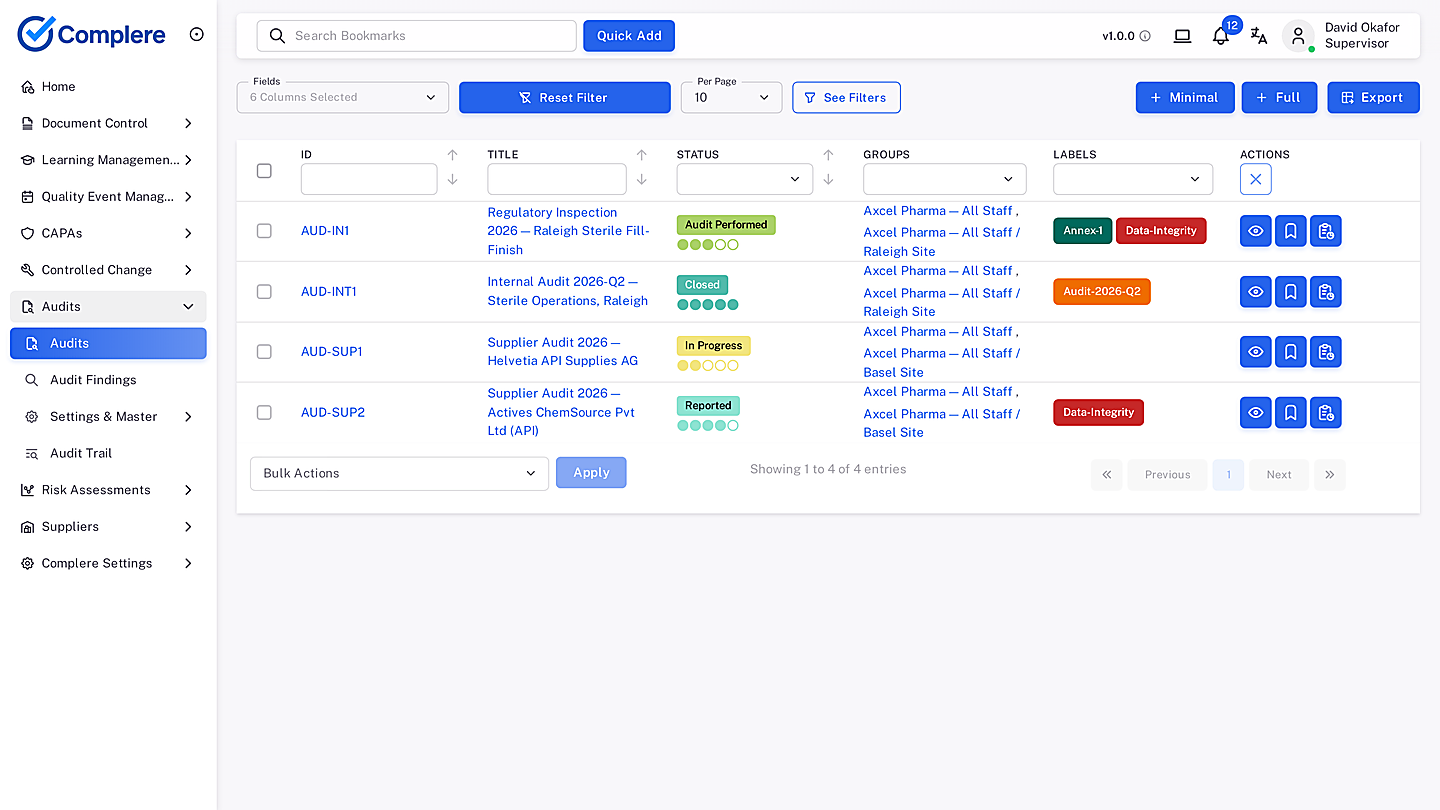Open clipboard action for AUD-SUP1

1325,352
